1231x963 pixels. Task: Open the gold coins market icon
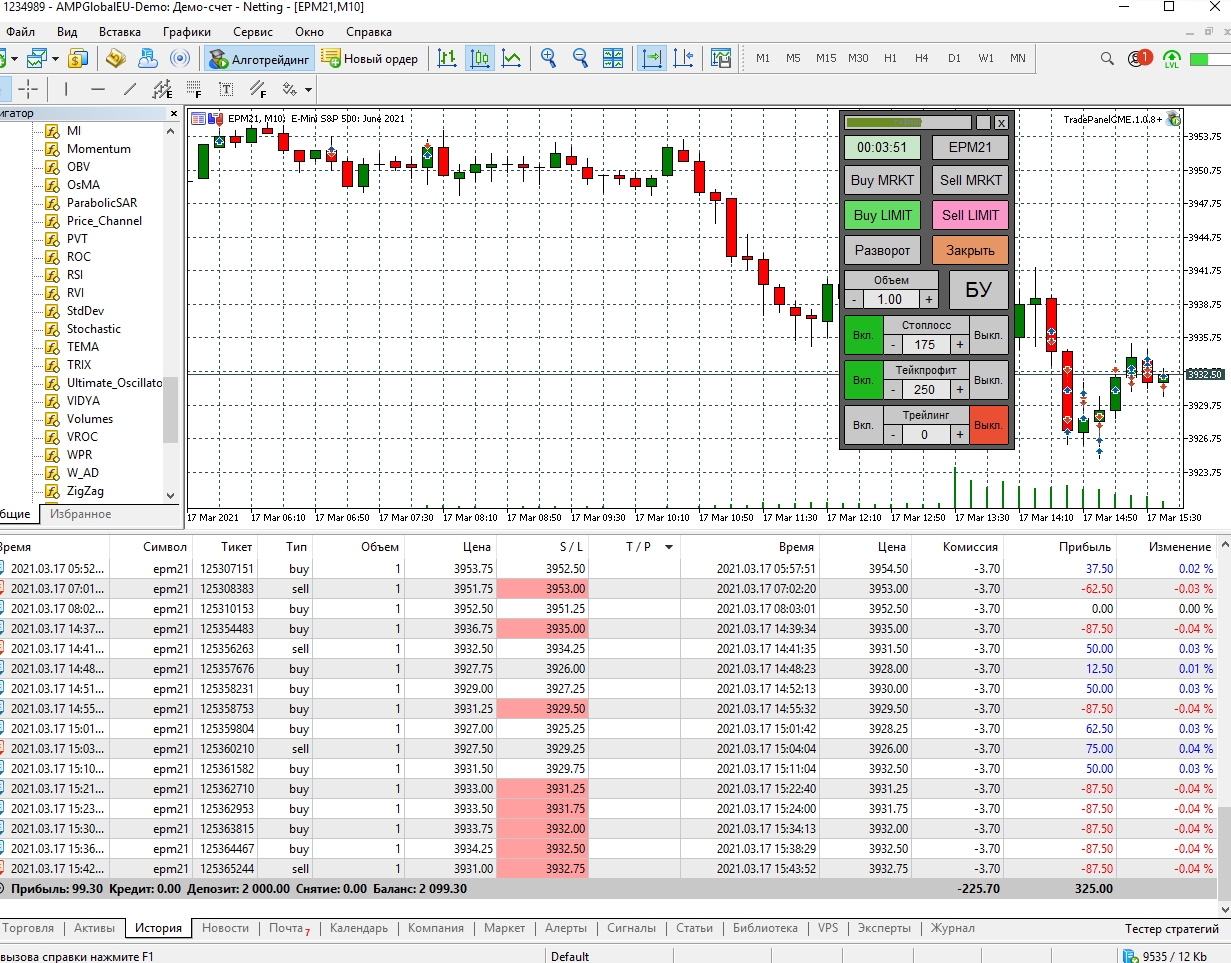point(115,59)
